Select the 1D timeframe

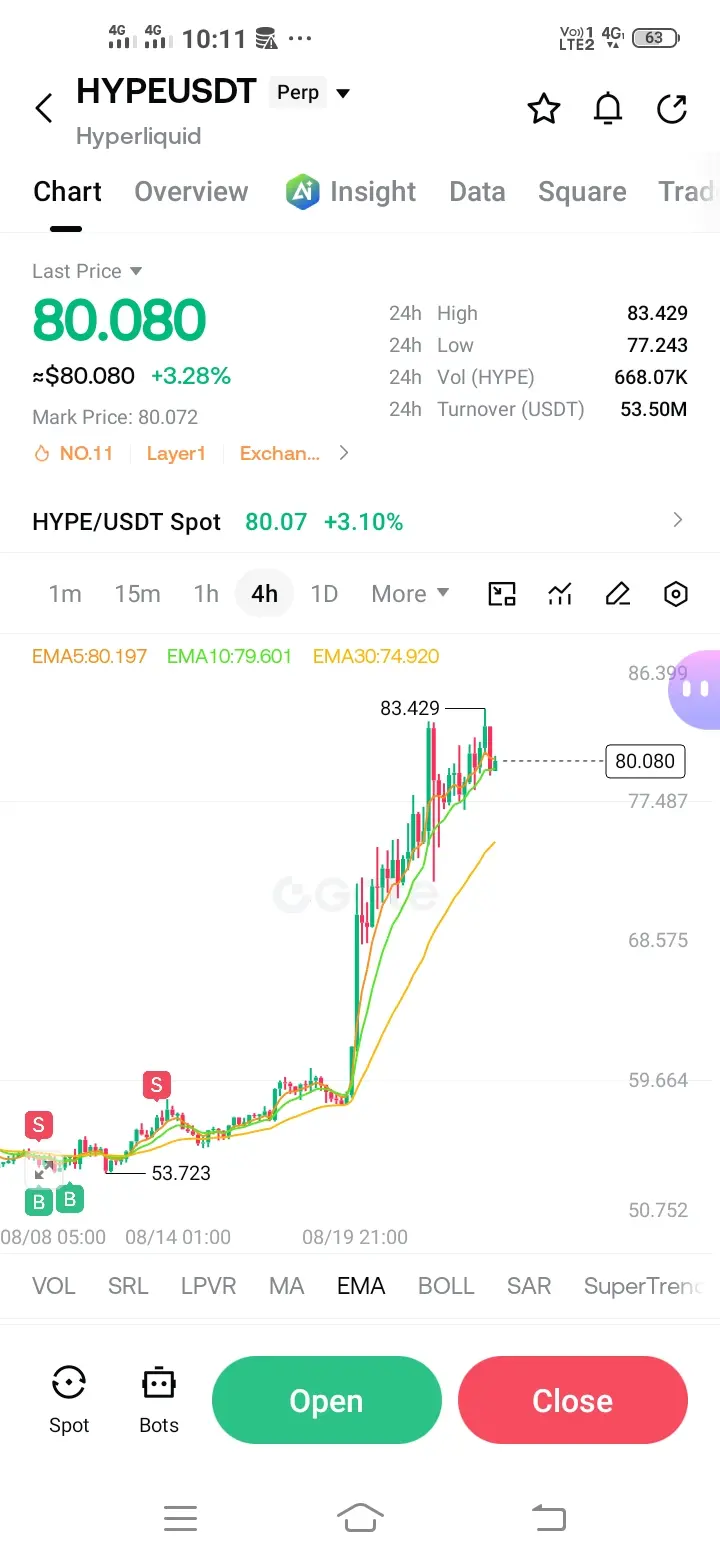click(x=324, y=594)
